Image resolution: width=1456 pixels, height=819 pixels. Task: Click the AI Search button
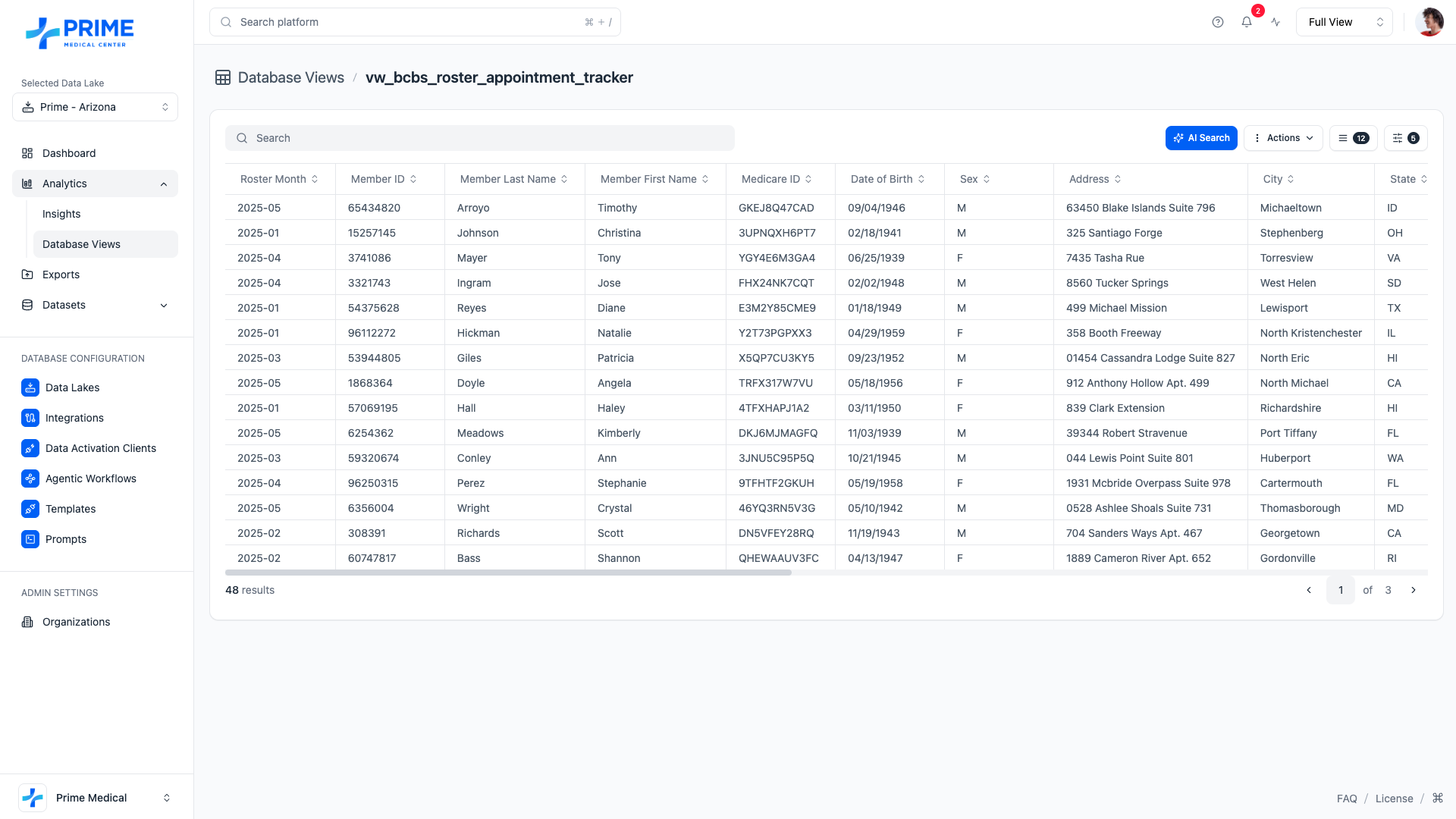pos(1201,138)
